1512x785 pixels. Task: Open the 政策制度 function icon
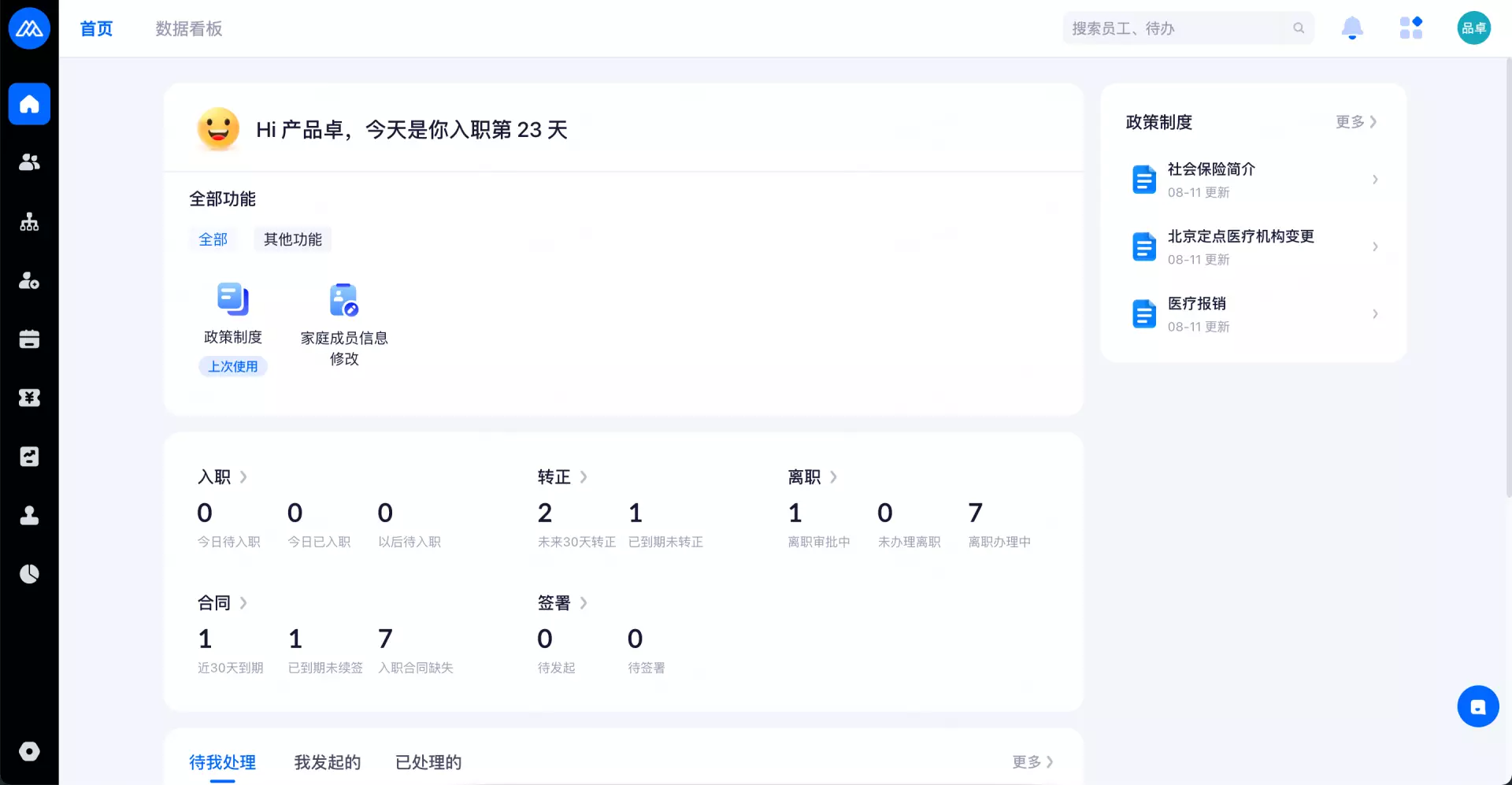[x=233, y=299]
